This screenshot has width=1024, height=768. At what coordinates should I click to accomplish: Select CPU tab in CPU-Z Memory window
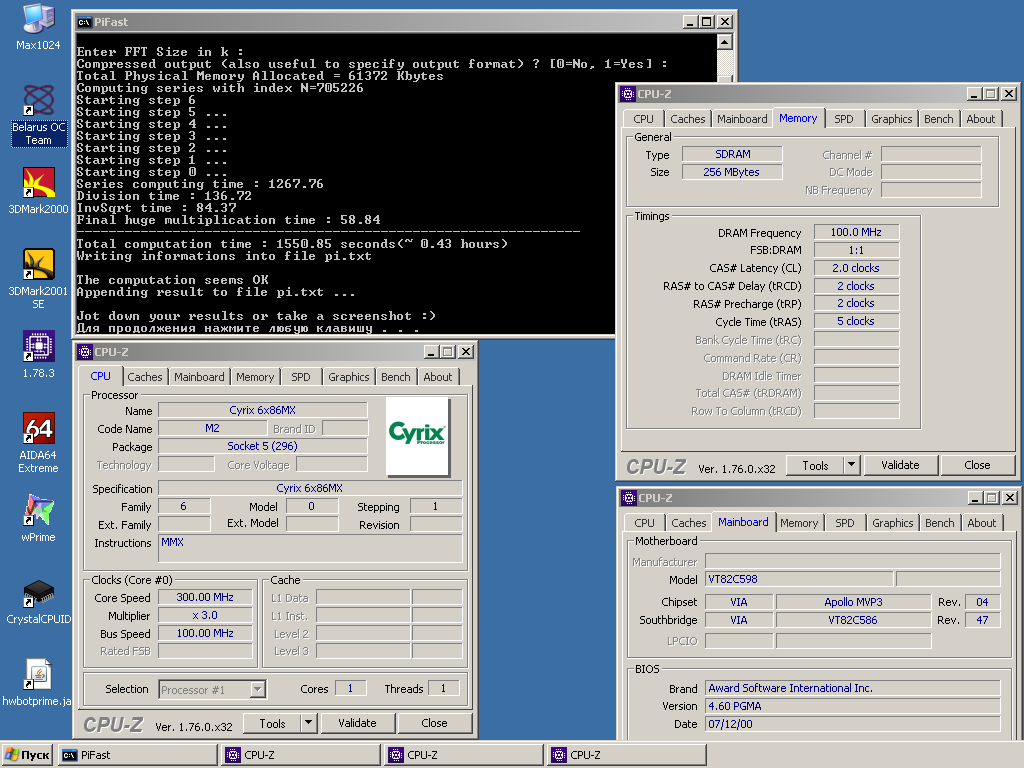point(643,119)
